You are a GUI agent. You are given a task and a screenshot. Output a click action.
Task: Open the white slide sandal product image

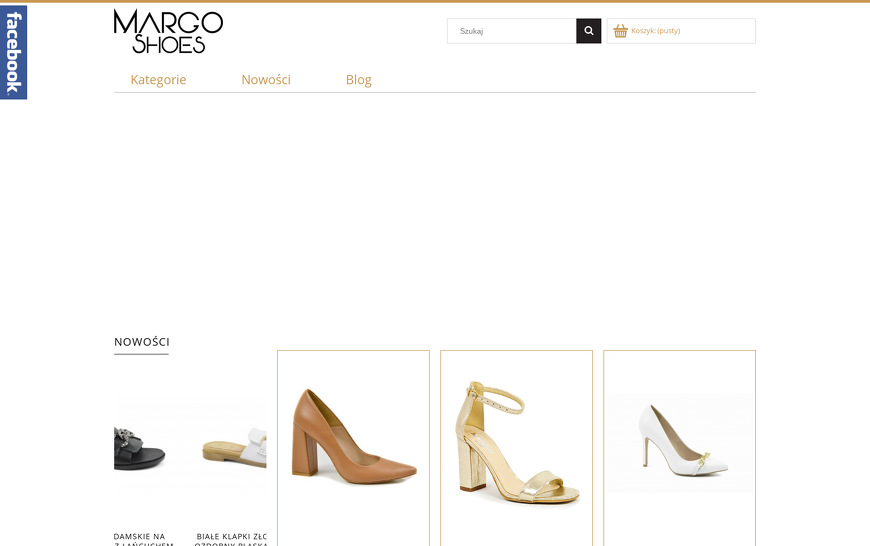[x=233, y=447]
